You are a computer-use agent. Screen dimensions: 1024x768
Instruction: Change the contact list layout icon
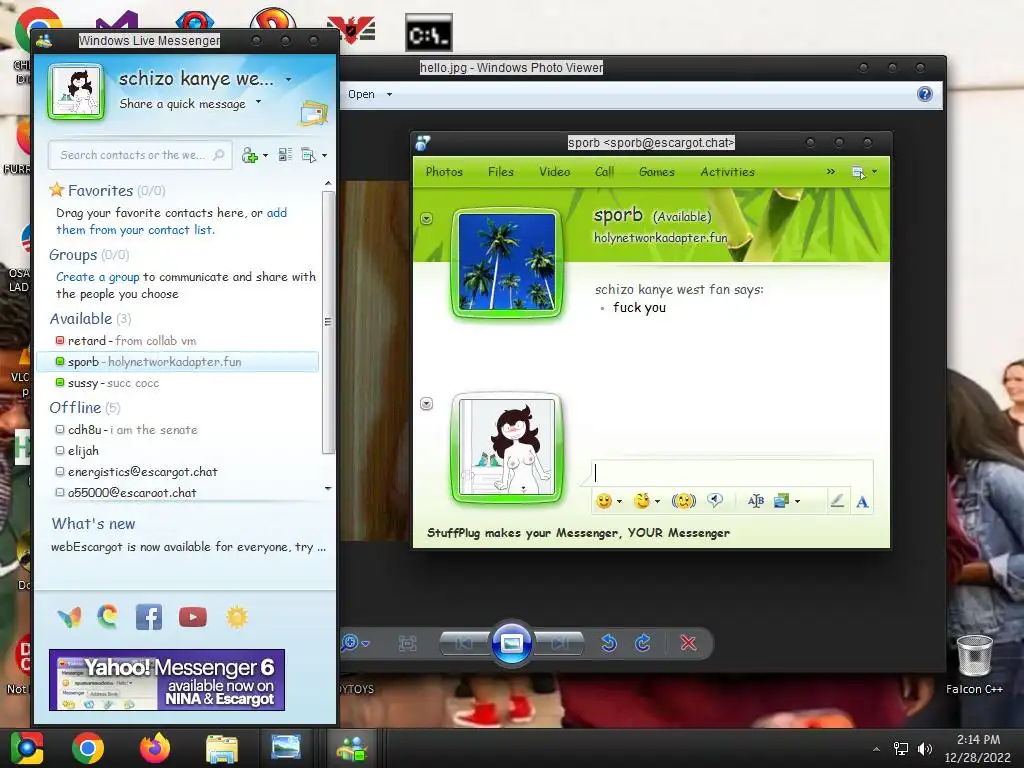click(x=285, y=155)
